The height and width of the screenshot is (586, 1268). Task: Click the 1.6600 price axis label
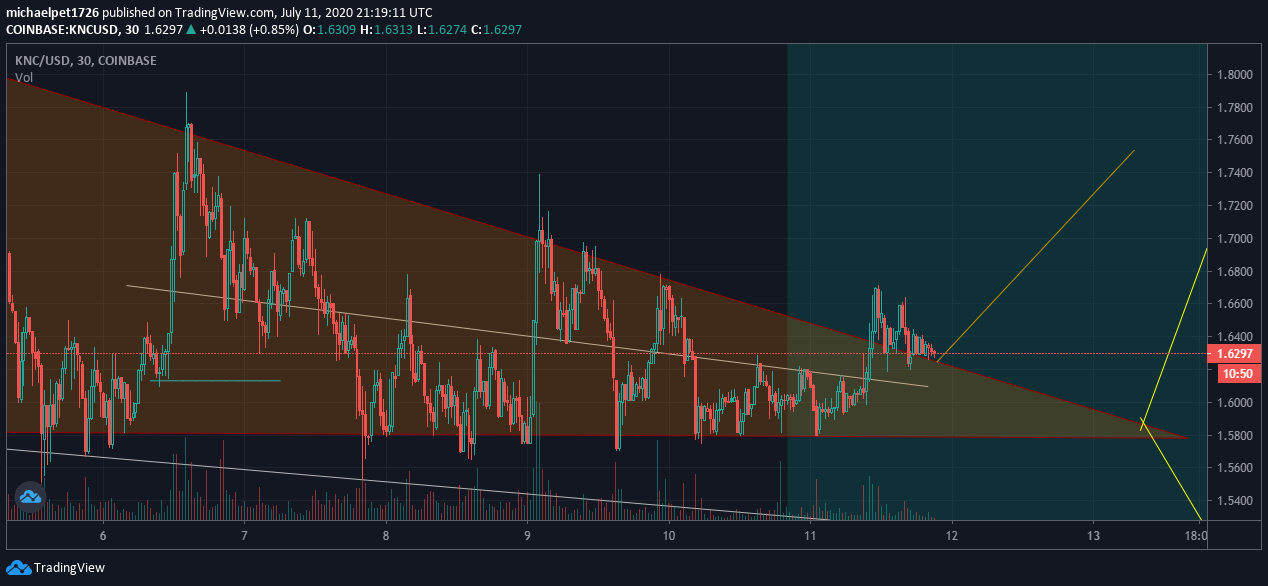point(1234,303)
